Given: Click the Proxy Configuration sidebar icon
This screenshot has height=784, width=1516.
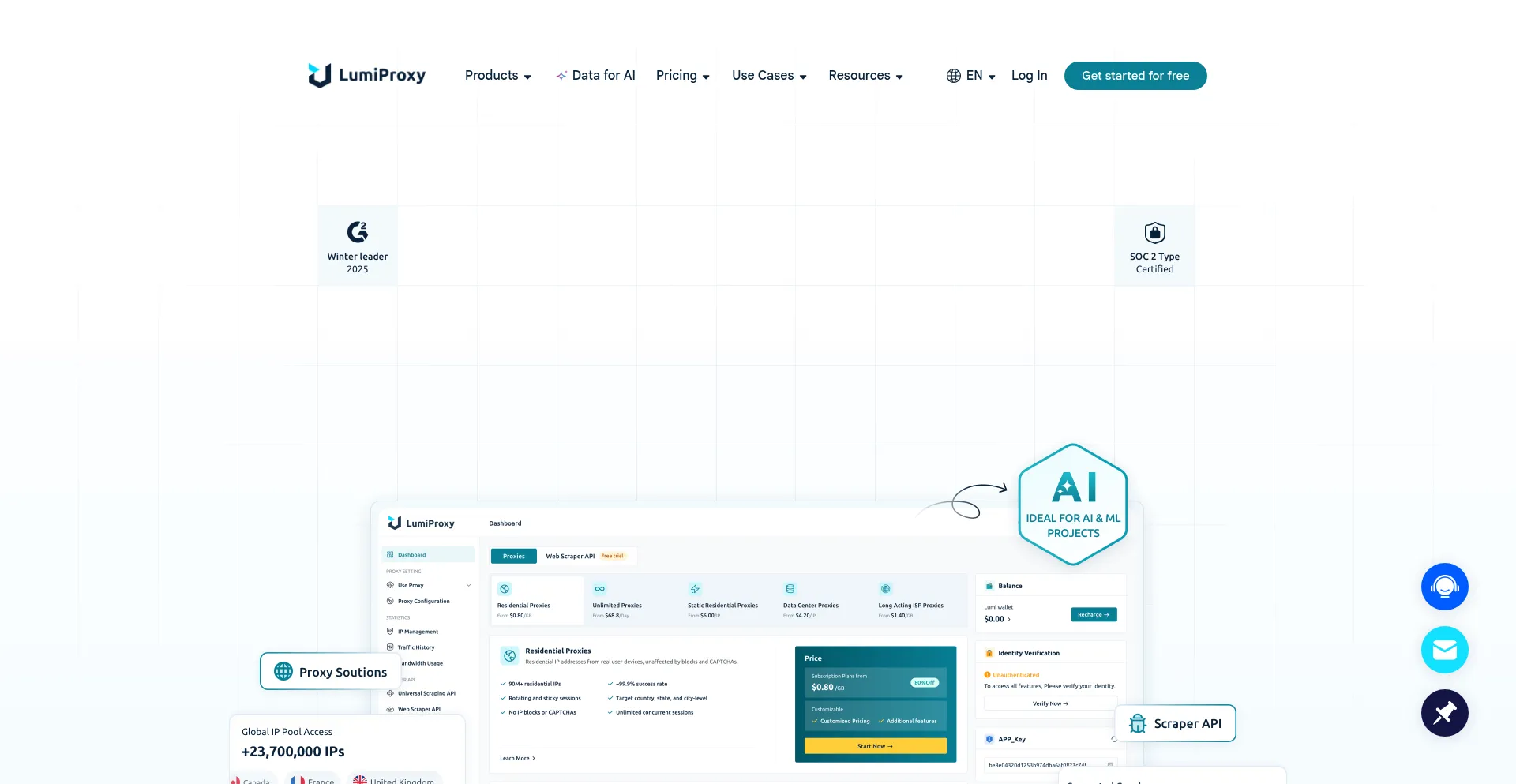Looking at the screenshot, I should click(390, 601).
